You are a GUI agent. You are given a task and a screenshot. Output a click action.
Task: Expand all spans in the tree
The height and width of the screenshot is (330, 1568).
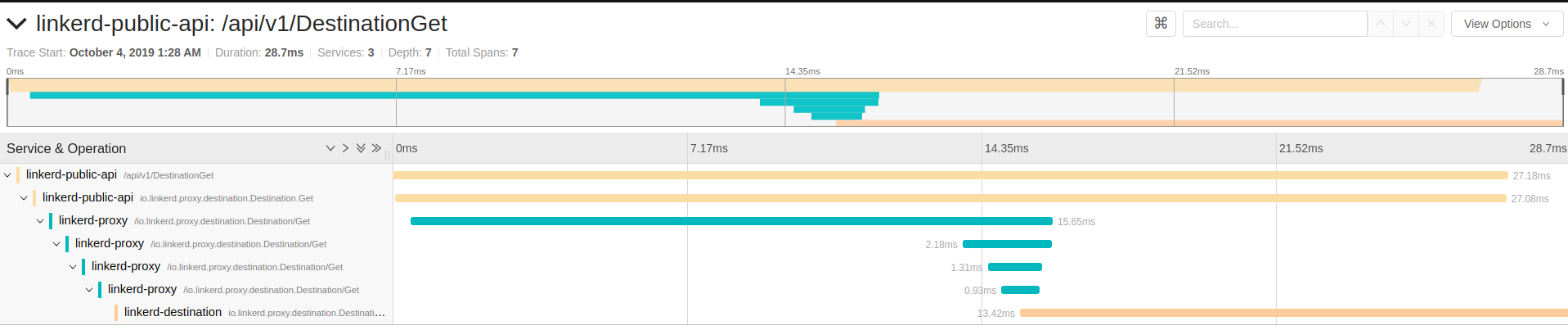click(x=361, y=148)
